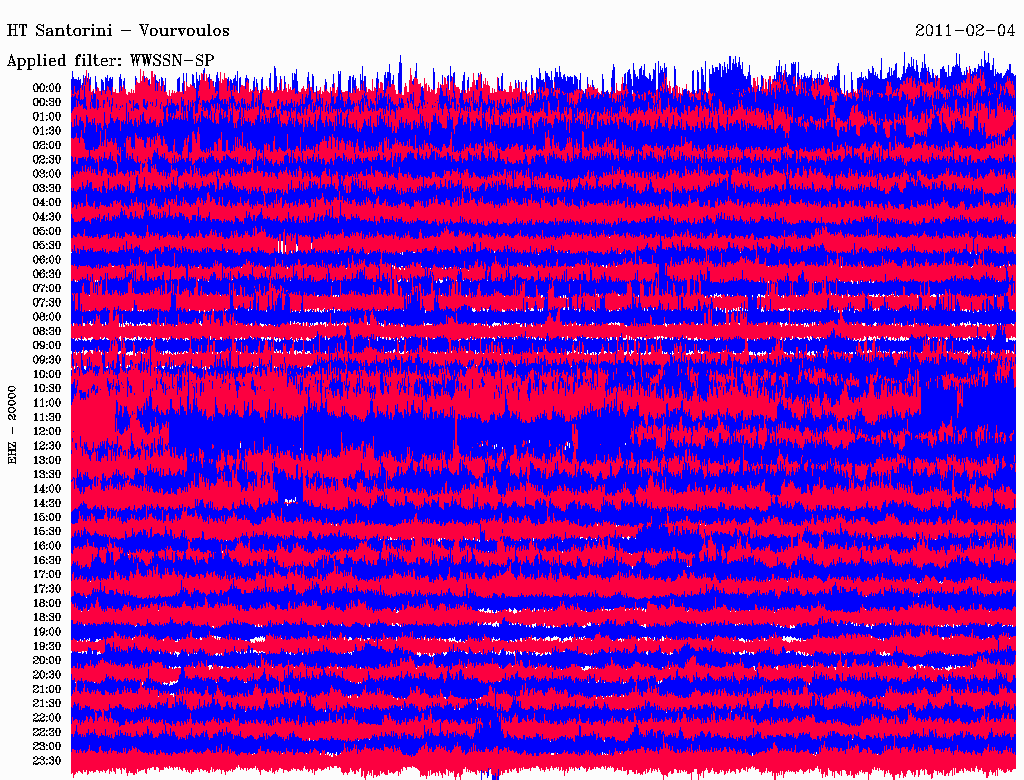The height and width of the screenshot is (780, 1024).
Task: Select the 00:00 time marker
Action: tap(47, 88)
